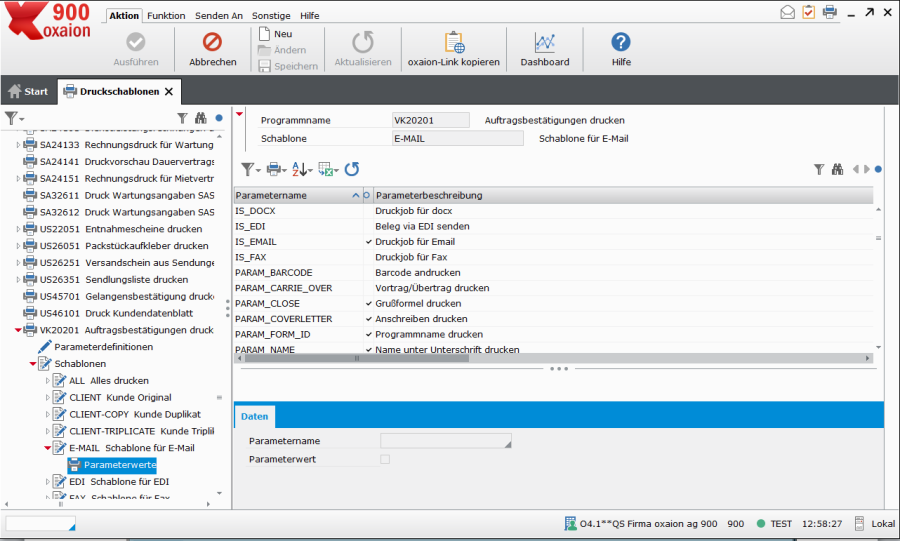Open Hilfe question mark icon
Screen dimensions: 900x541
click(x=620, y=42)
